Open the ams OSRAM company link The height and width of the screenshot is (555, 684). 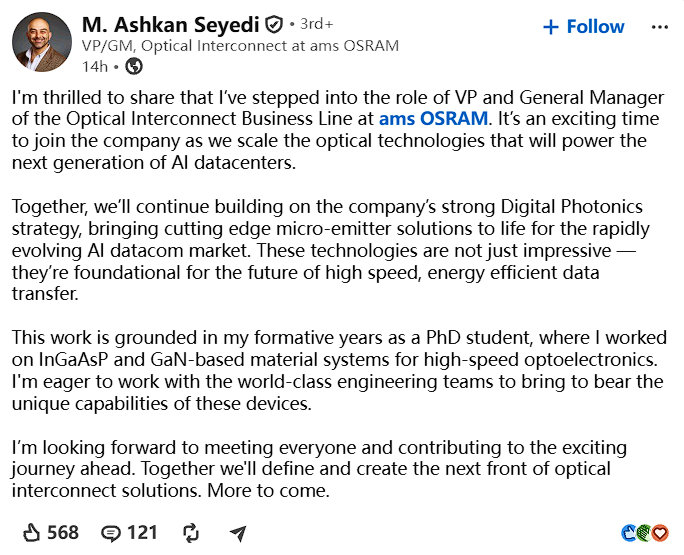433,119
